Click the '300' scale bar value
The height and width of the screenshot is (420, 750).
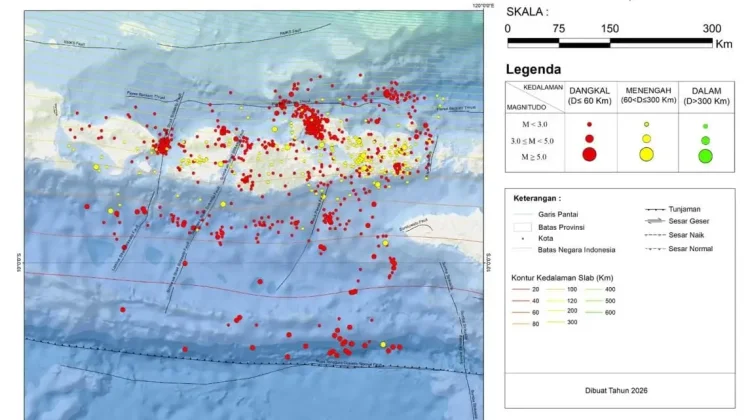click(712, 29)
